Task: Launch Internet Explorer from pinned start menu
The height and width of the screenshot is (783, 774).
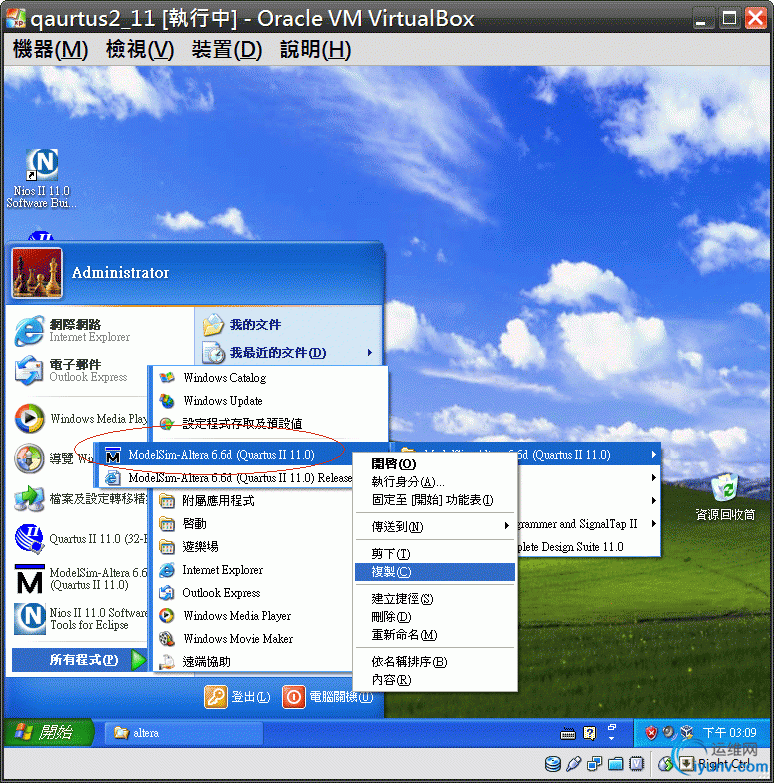Action: click(72, 331)
